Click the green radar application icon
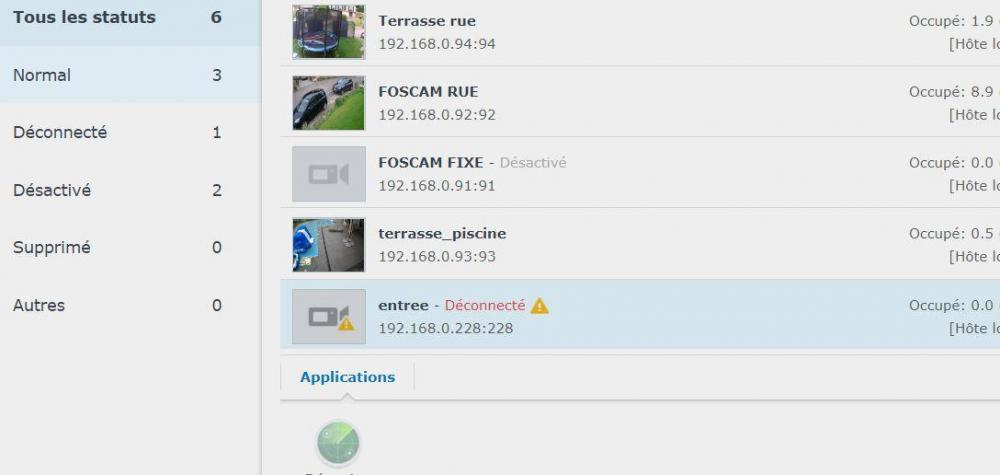 point(338,442)
